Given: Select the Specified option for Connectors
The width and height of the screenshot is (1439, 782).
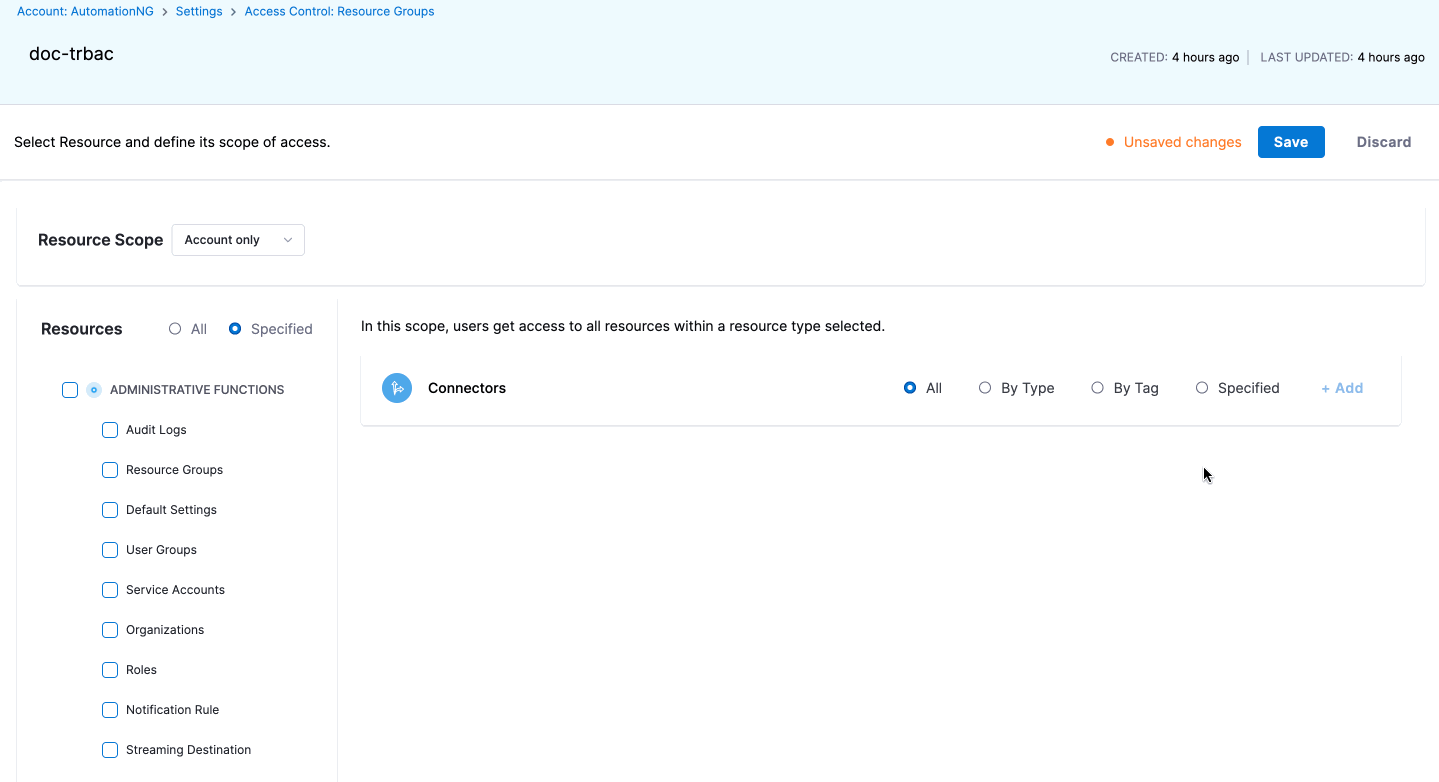Looking at the screenshot, I should pos(1202,388).
